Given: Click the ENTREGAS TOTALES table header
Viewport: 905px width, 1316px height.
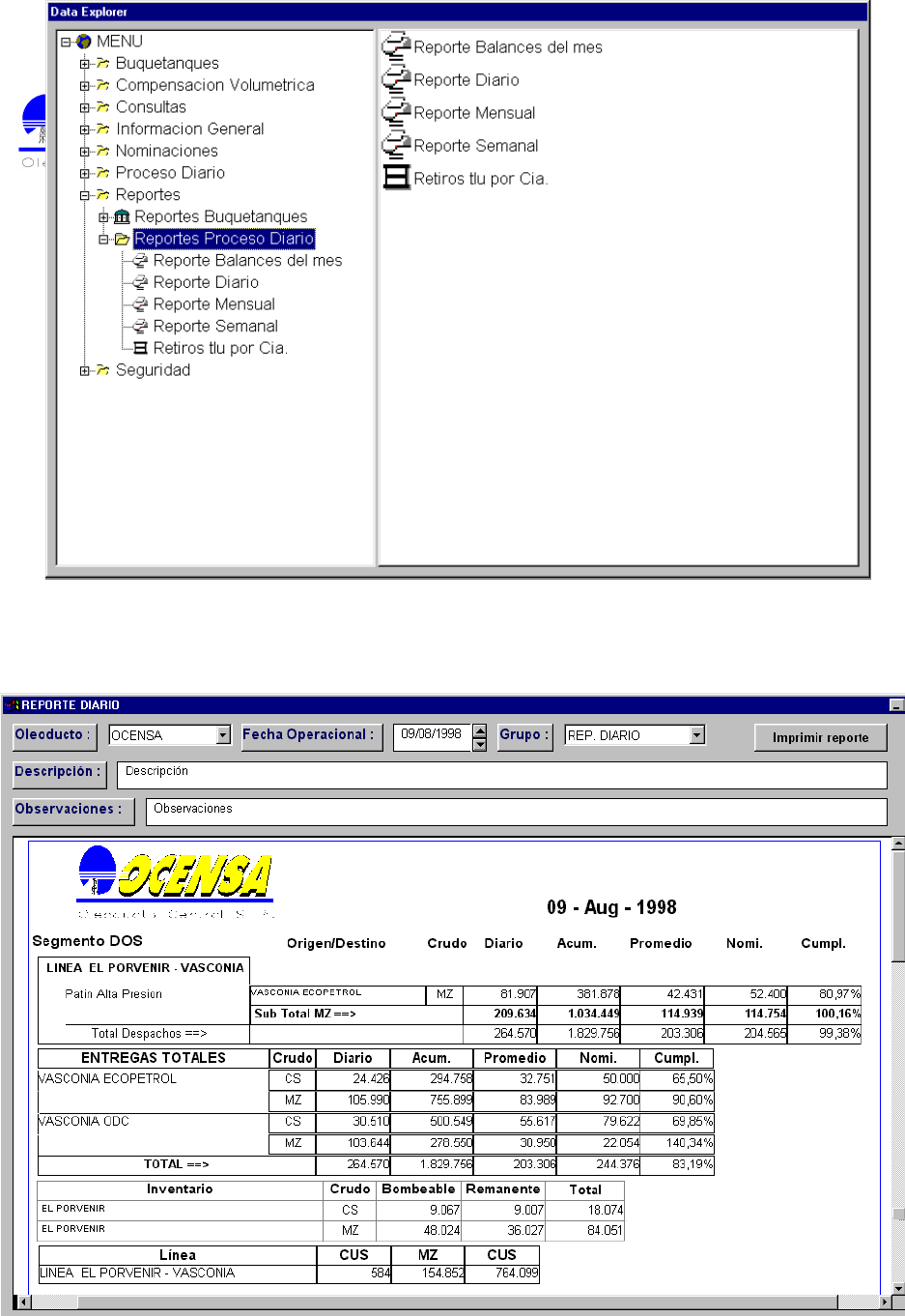Looking at the screenshot, I should (x=154, y=1058).
